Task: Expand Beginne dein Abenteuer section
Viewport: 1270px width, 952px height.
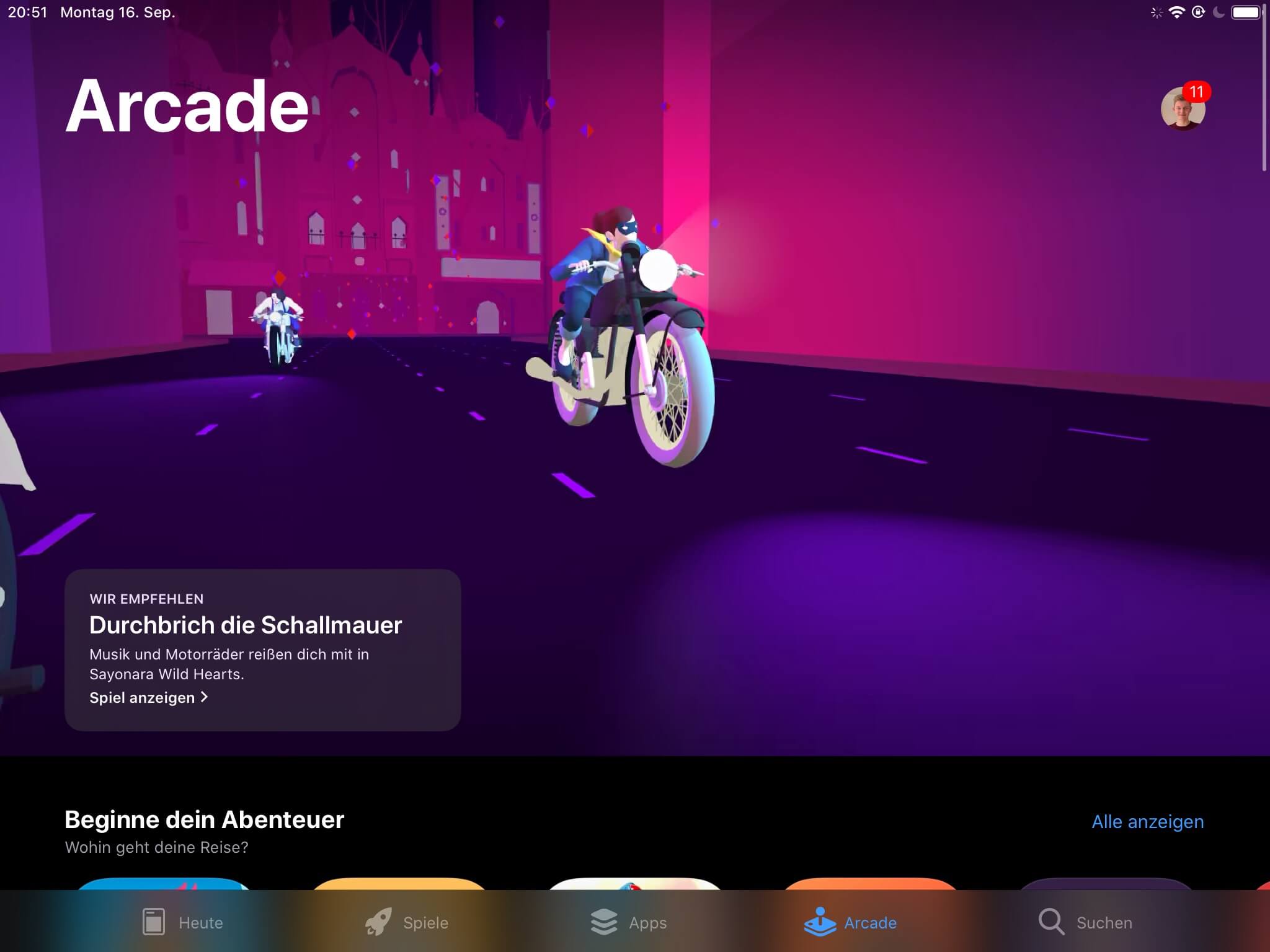Action: click(1148, 820)
